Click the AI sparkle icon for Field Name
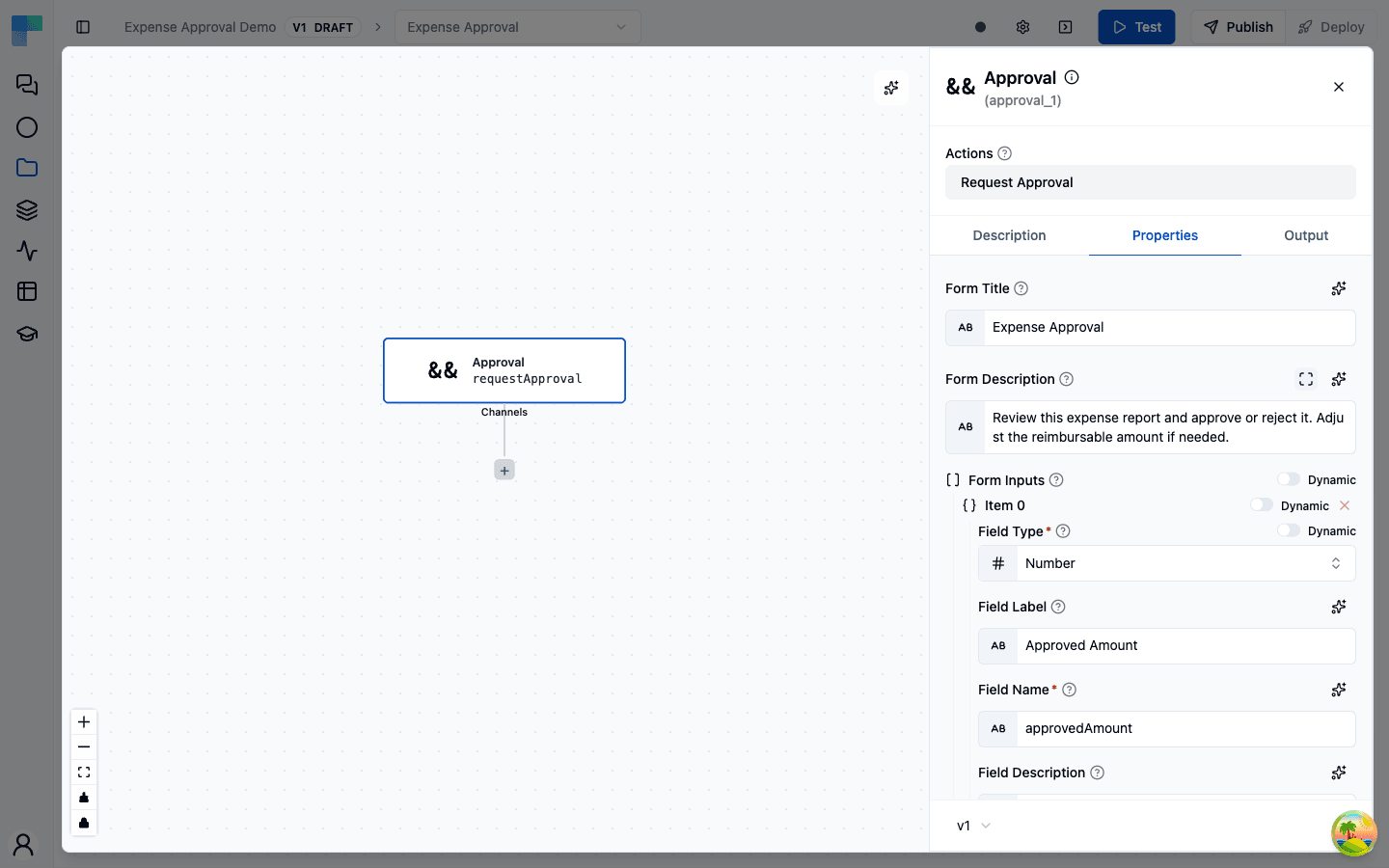 coord(1339,690)
